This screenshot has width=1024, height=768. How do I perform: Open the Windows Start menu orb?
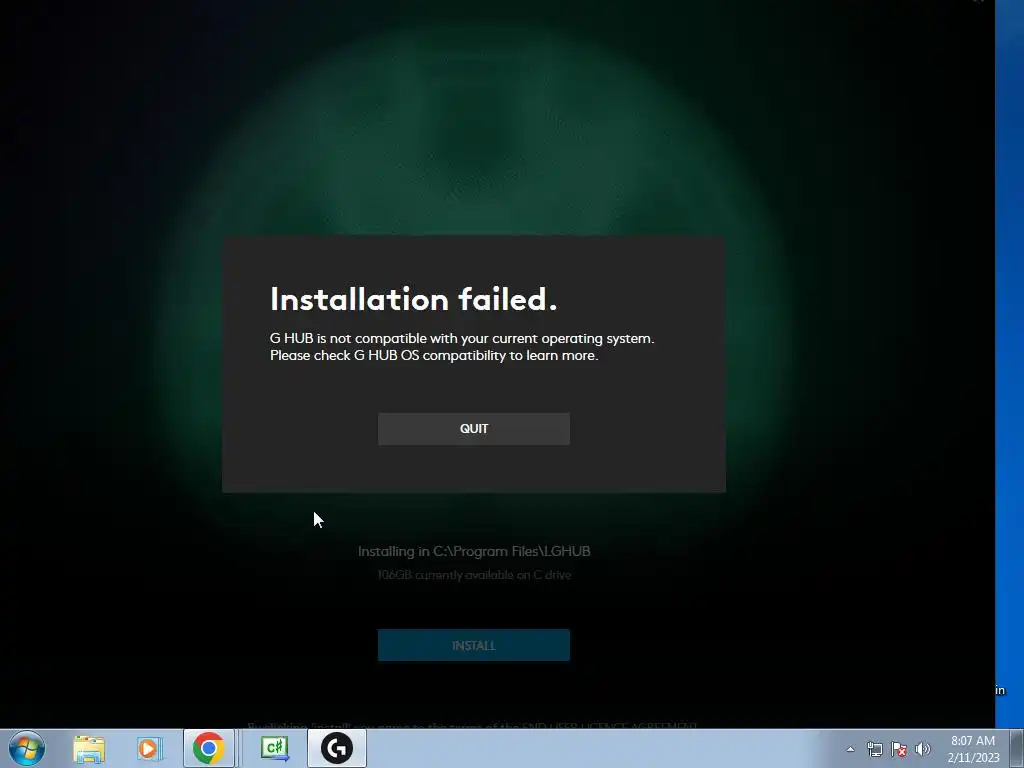tap(27, 748)
